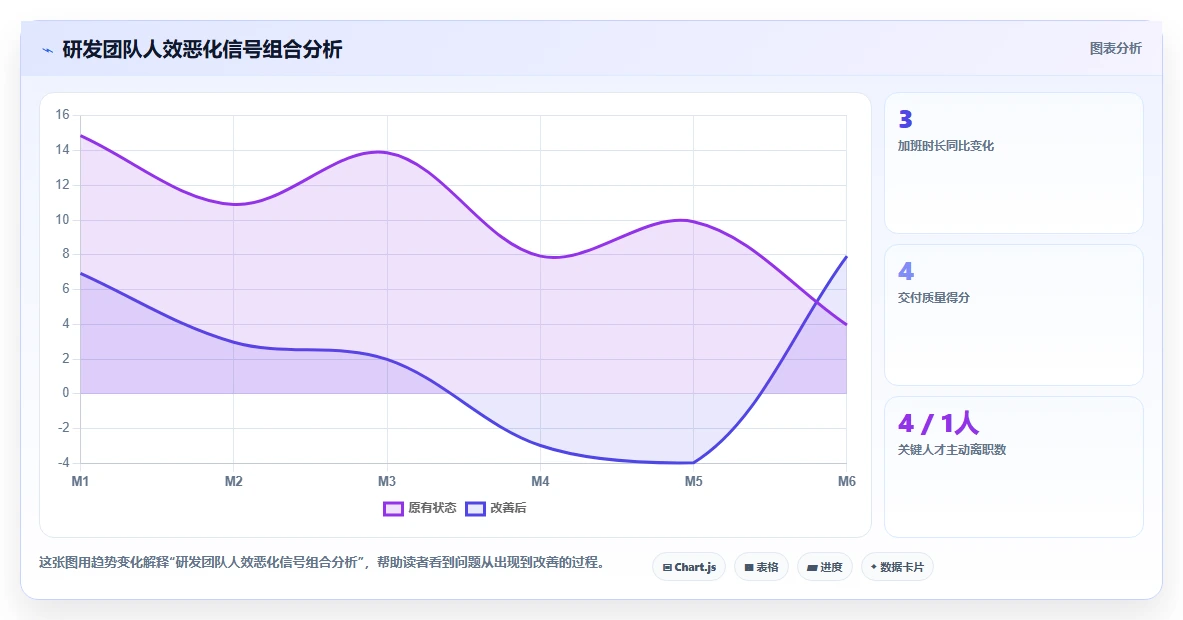Select the 交付质量得分 card
Screen dimensions: 1183x620
[1013, 315]
